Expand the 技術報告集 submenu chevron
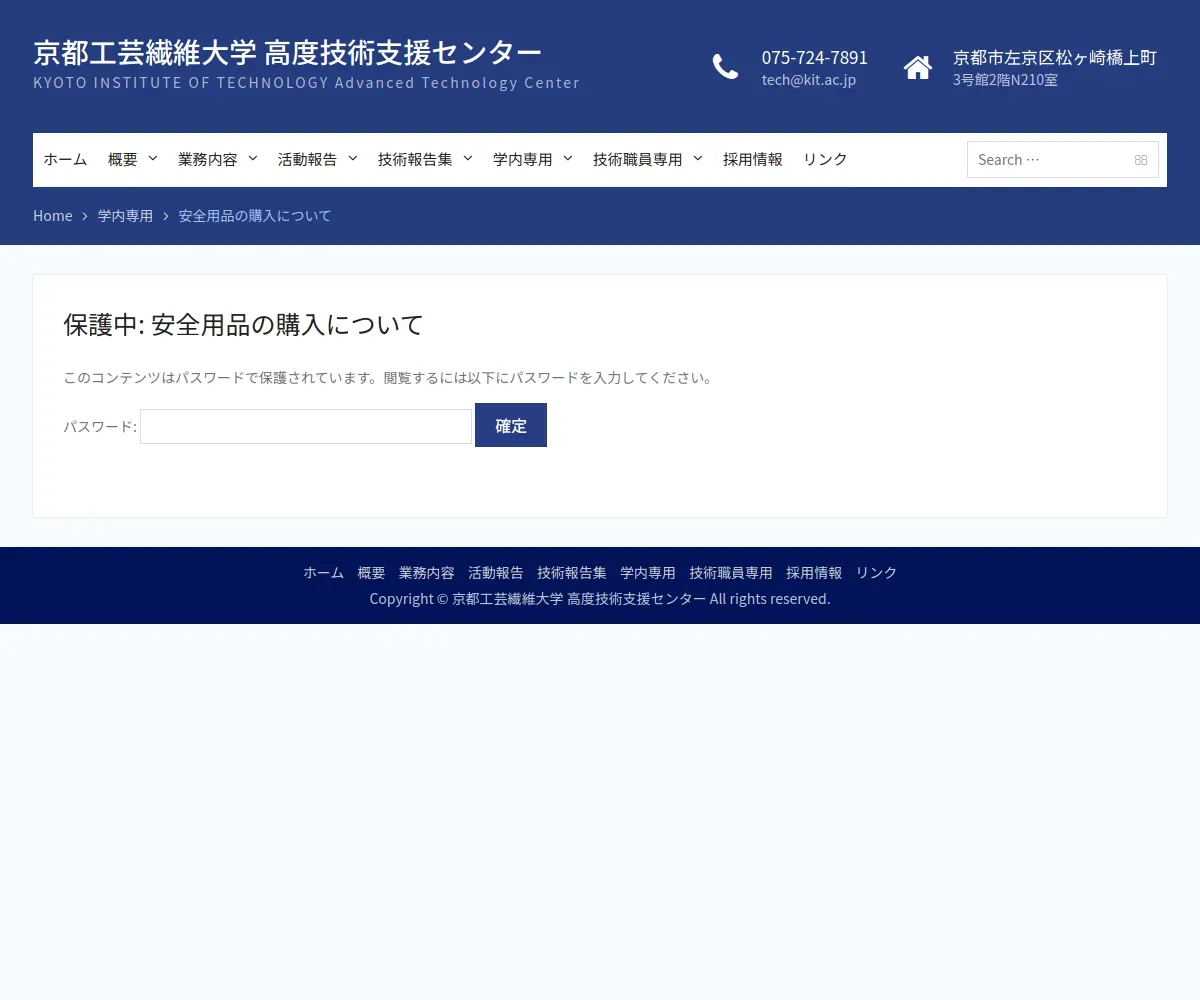 [468, 158]
